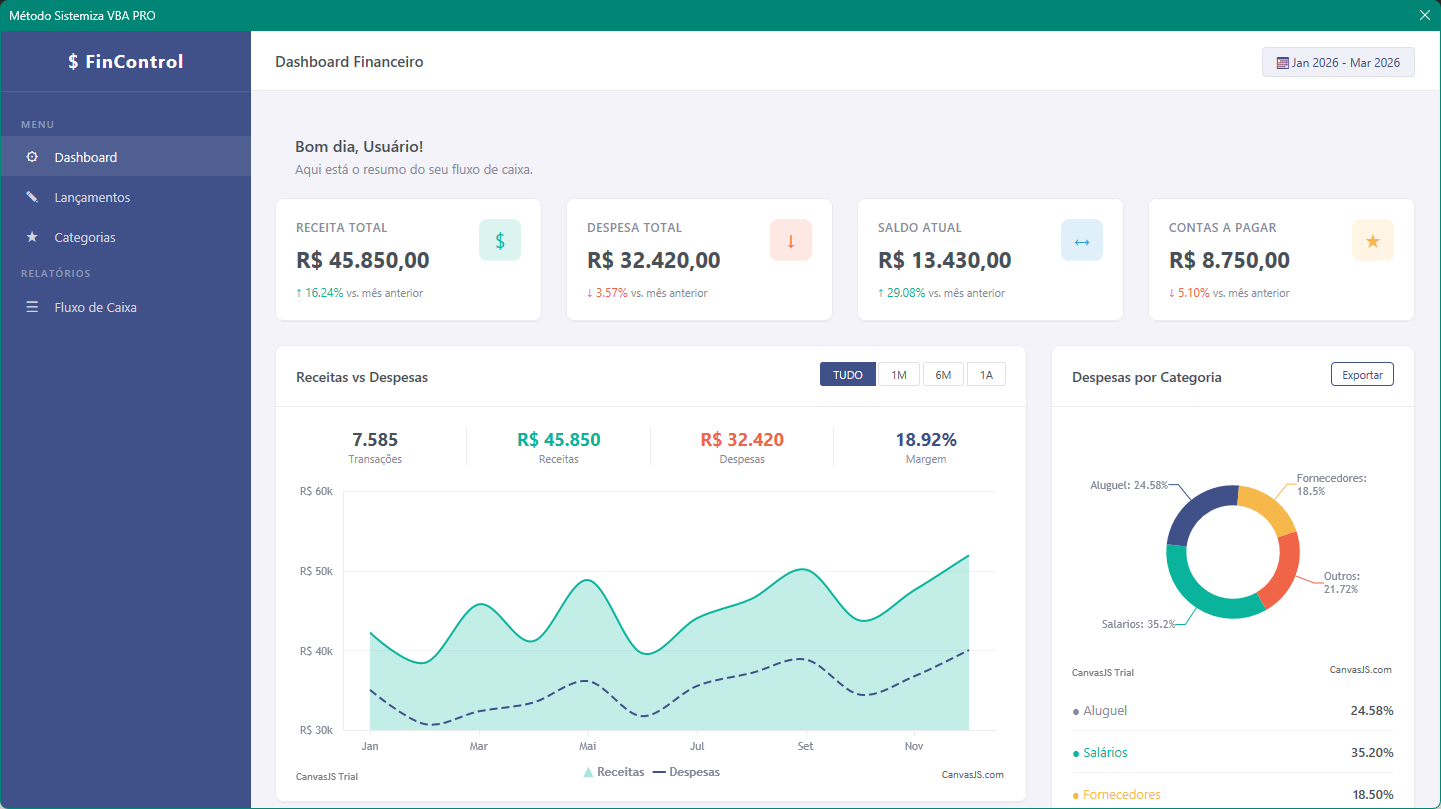Image resolution: width=1441 pixels, height=809 pixels.
Task: Click the Aluguel: 24.58% donut label
Action: (1128, 485)
